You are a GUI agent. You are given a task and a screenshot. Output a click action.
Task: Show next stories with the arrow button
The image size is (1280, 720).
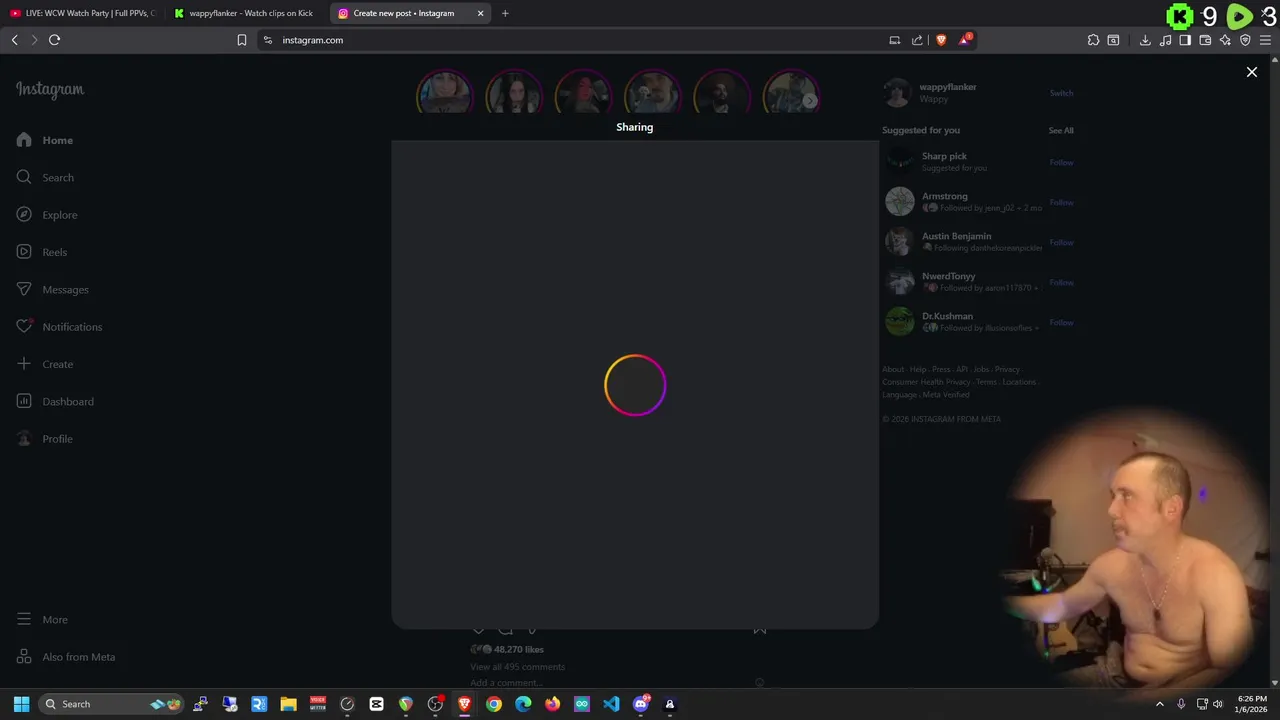tap(810, 100)
